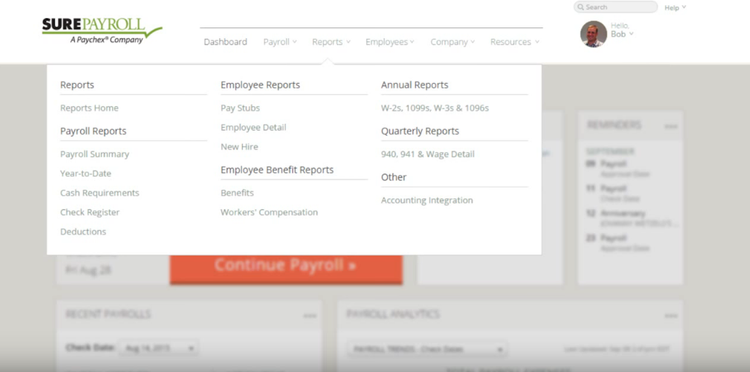The width and height of the screenshot is (750, 372).
Task: Click the Payroll reminder dated 11
Action: click(x=613, y=193)
